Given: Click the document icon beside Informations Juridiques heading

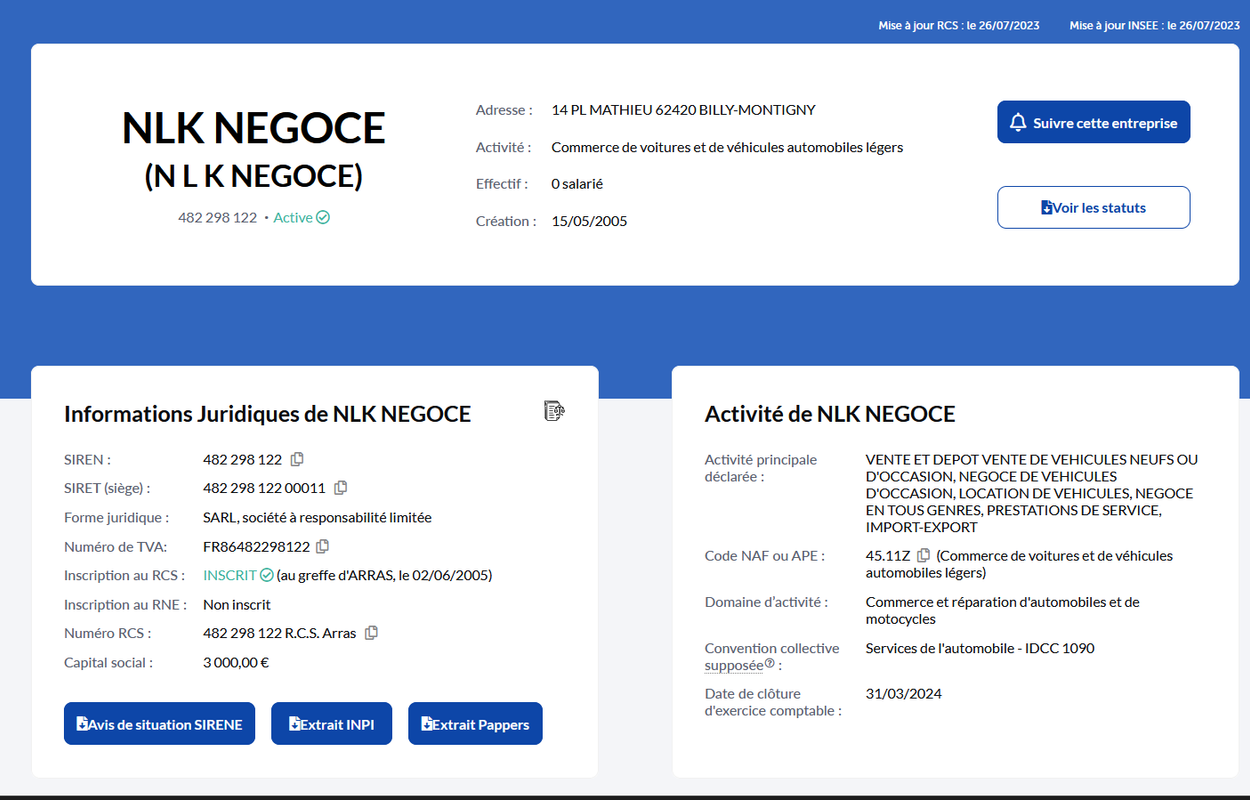Looking at the screenshot, I should pyautogui.click(x=554, y=410).
